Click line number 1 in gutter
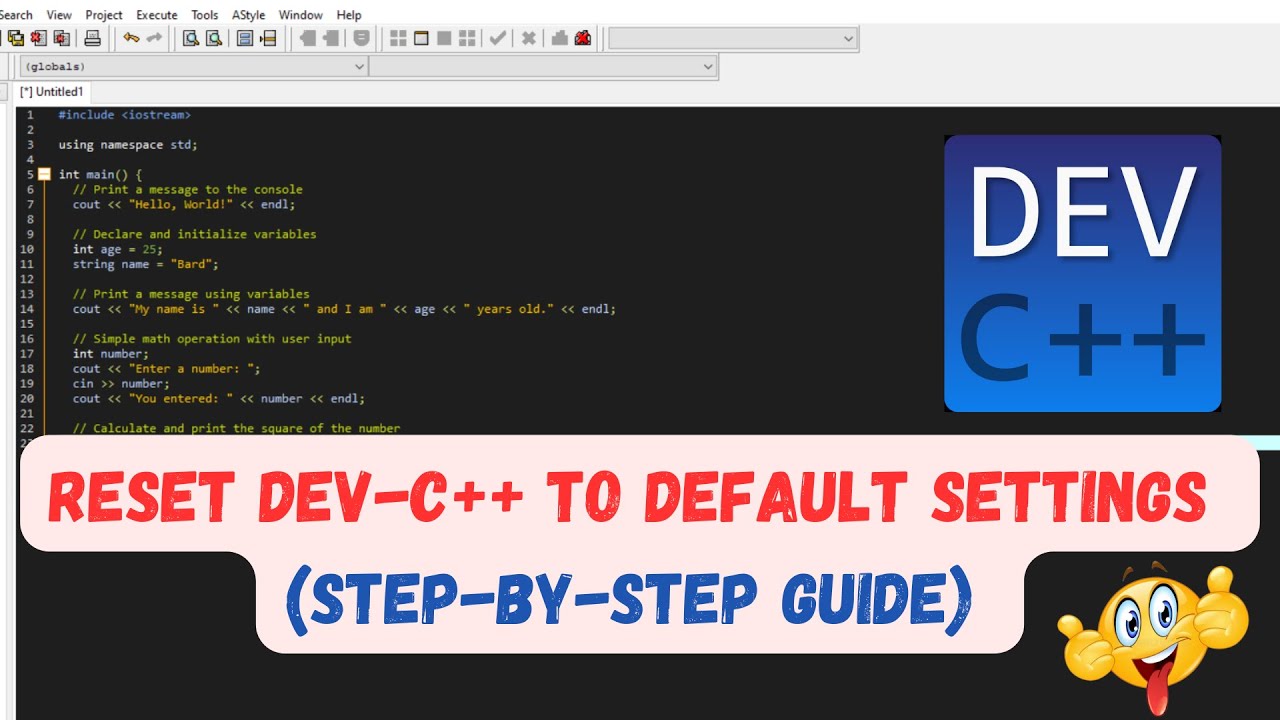 [30, 115]
